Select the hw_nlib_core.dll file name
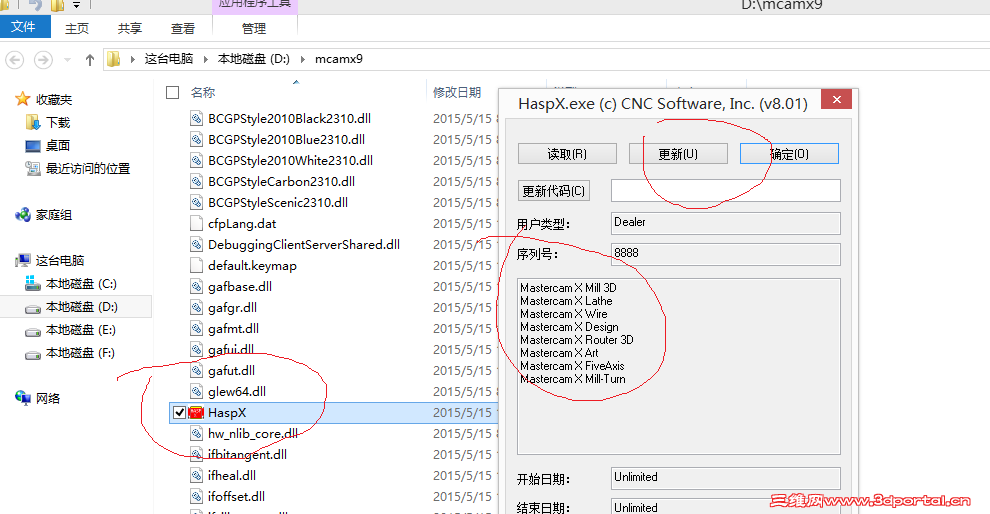The image size is (990, 514). coord(253,434)
